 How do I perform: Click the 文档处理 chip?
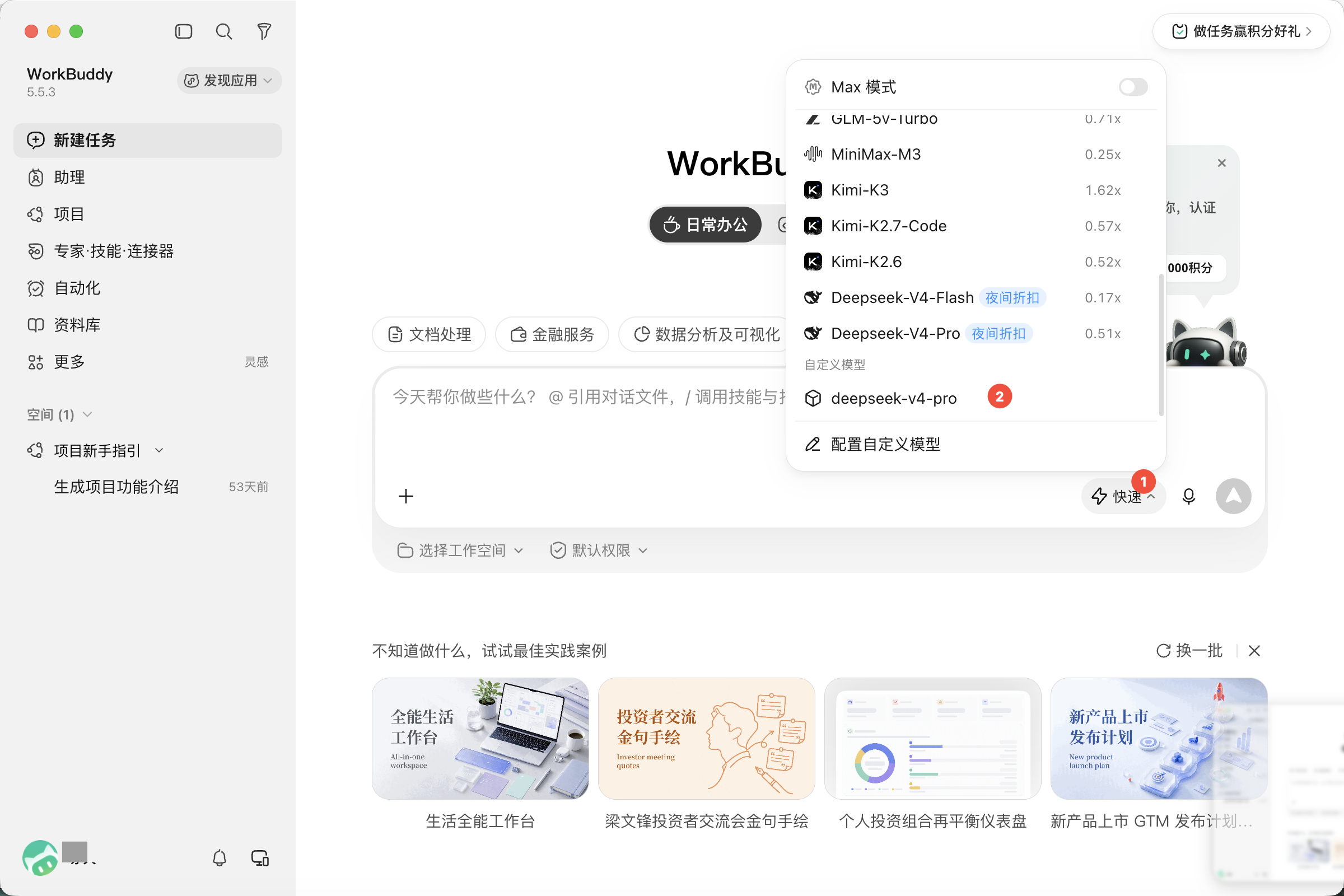429,334
